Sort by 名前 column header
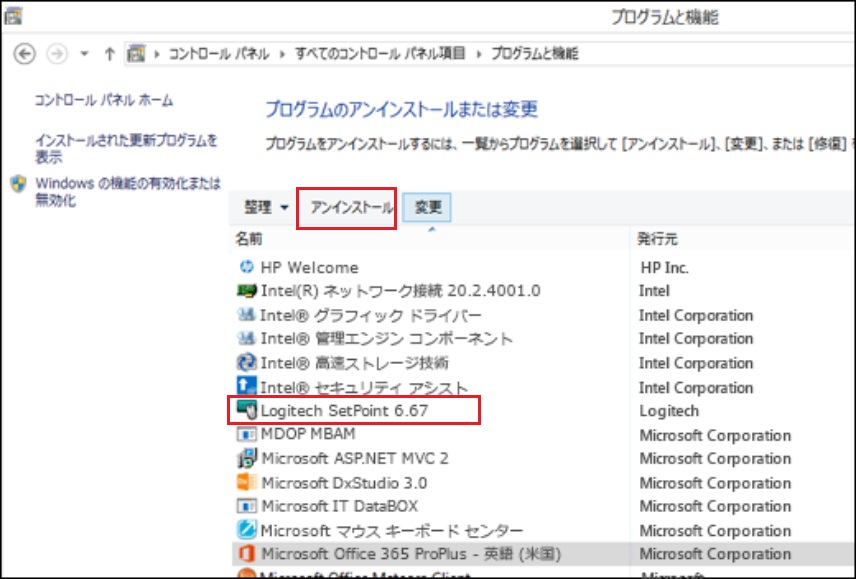Viewport: 856px width, 579px height. coord(249,238)
